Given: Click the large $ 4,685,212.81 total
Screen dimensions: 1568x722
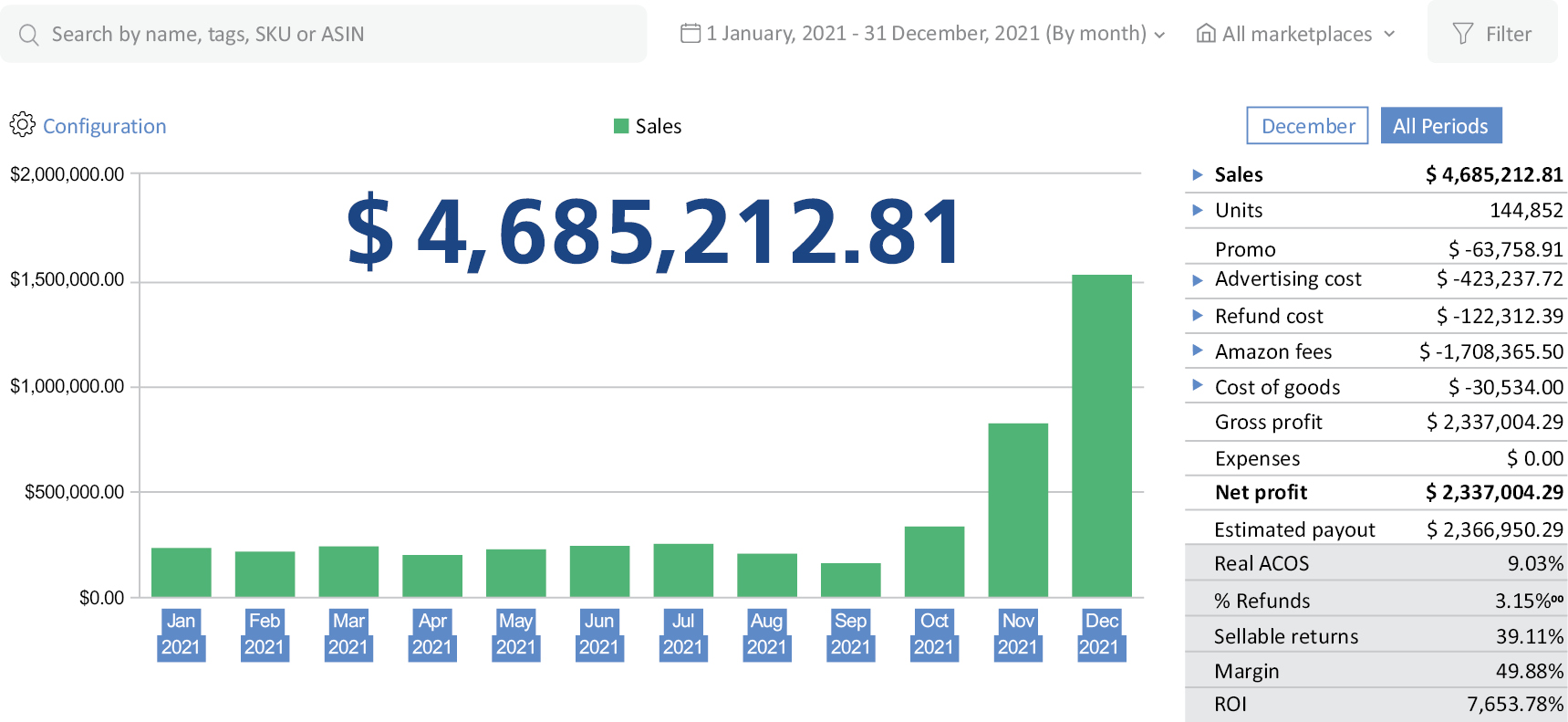Looking at the screenshot, I should [653, 233].
